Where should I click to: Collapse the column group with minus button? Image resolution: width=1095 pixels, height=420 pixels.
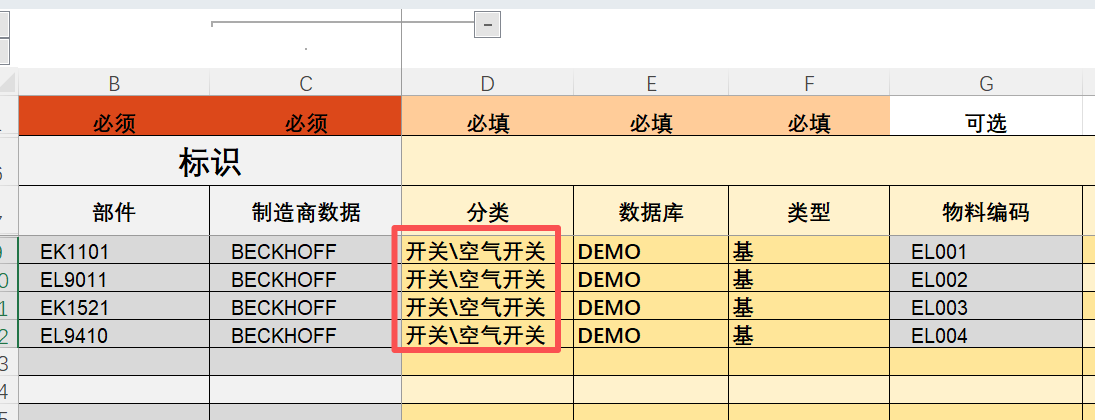[487, 24]
